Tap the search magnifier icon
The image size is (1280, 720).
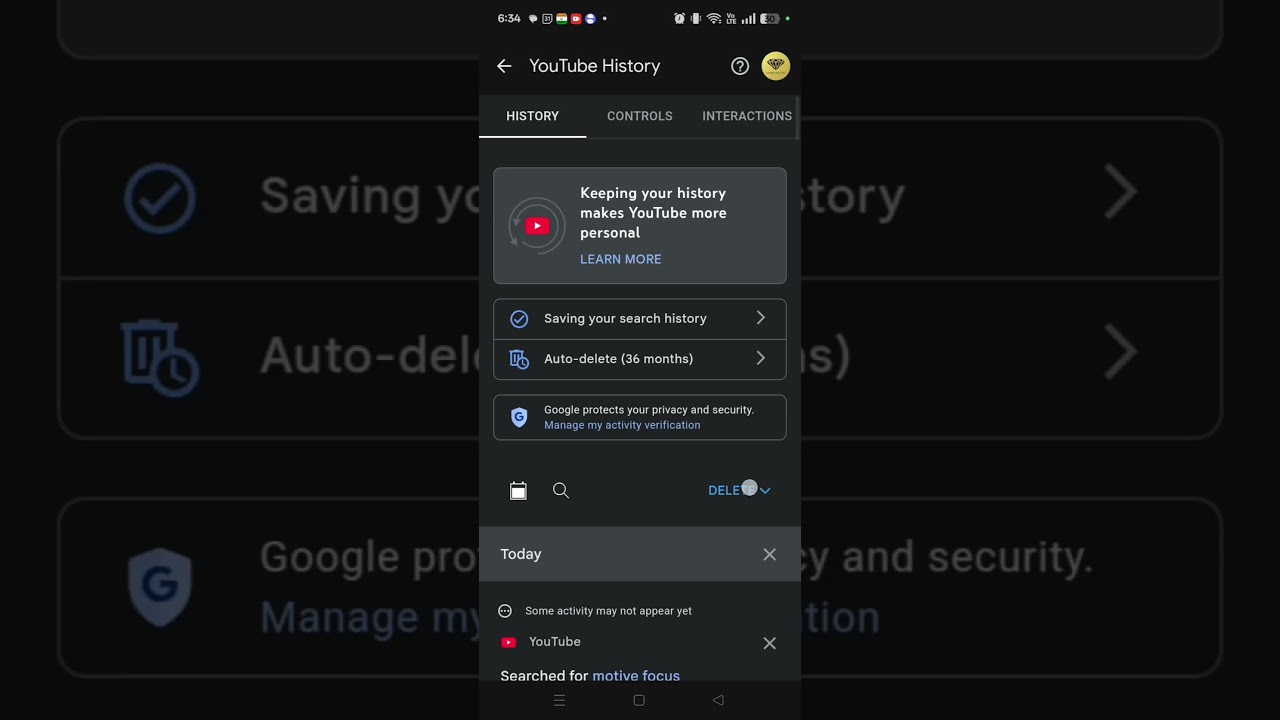point(561,490)
